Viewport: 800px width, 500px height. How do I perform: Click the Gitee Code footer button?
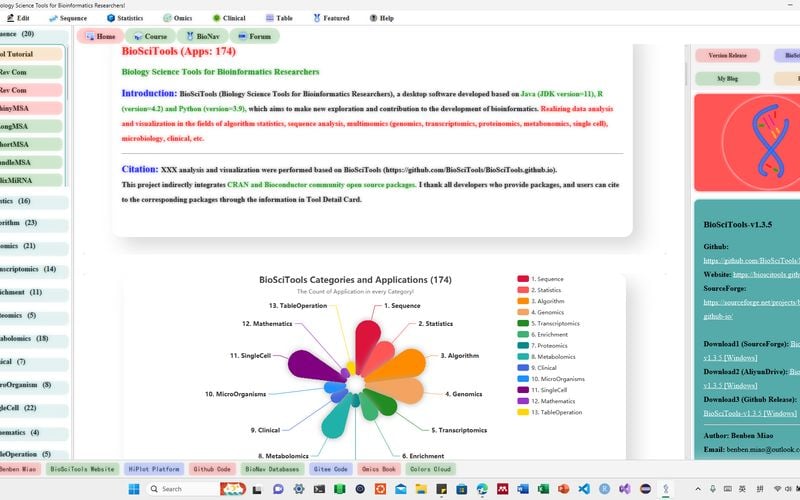(x=330, y=469)
